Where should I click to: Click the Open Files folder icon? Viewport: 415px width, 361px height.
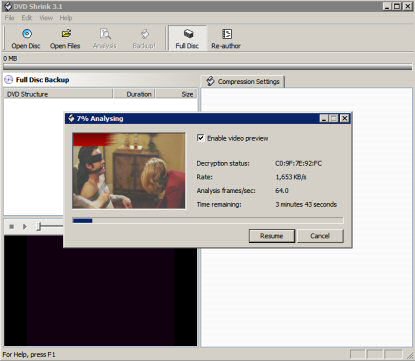[66, 33]
